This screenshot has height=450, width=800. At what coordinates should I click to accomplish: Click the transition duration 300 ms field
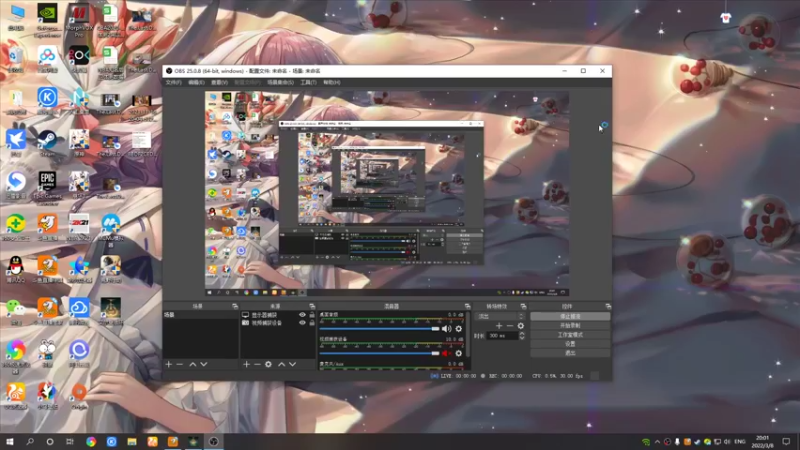(503, 336)
